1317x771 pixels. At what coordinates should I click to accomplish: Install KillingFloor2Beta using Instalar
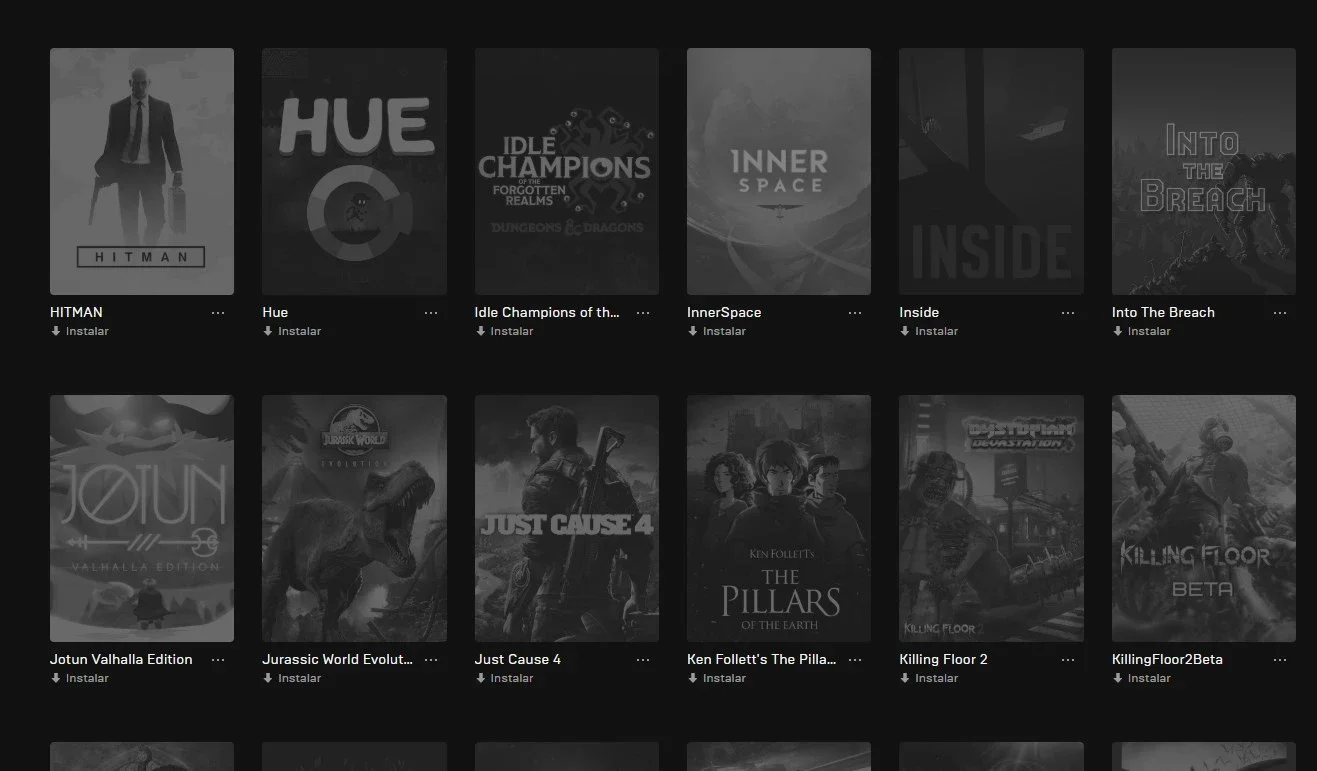click(x=1141, y=678)
